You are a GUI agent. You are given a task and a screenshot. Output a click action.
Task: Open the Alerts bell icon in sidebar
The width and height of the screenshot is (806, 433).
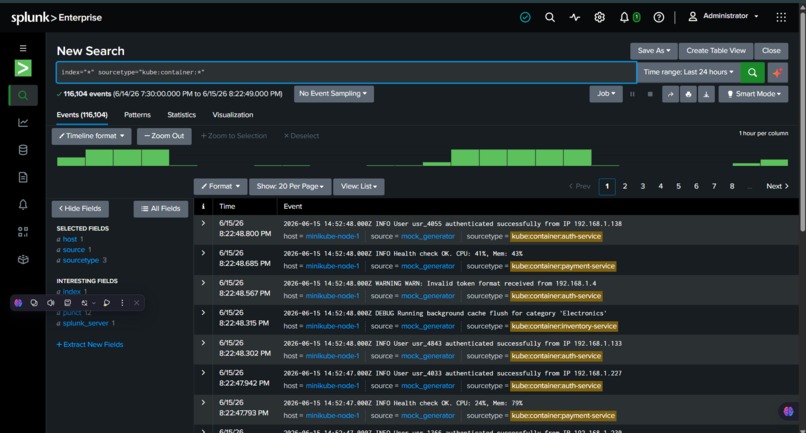click(x=23, y=205)
